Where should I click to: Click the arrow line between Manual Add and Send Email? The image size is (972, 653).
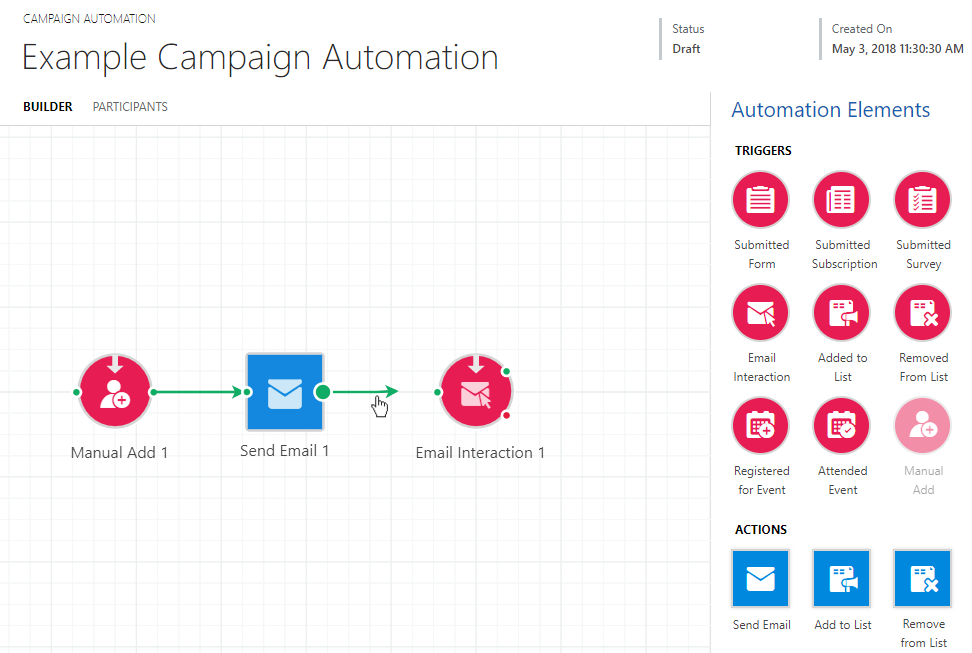(x=198, y=392)
